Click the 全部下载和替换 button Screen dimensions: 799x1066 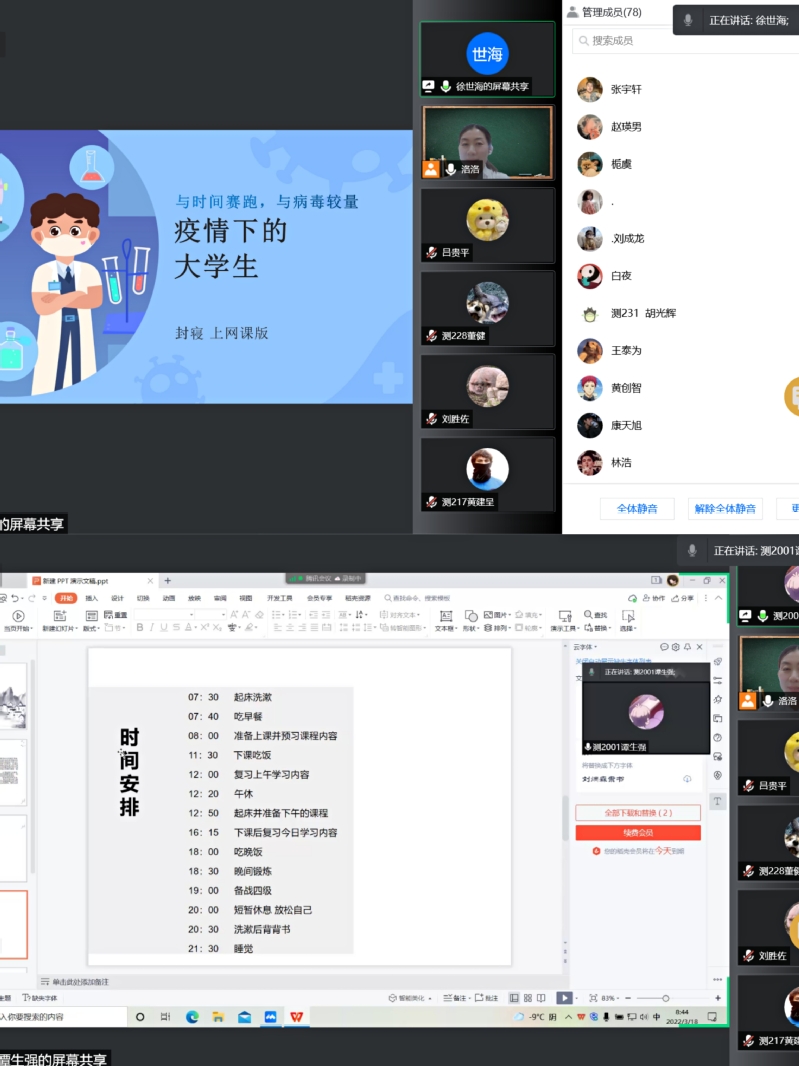point(638,813)
